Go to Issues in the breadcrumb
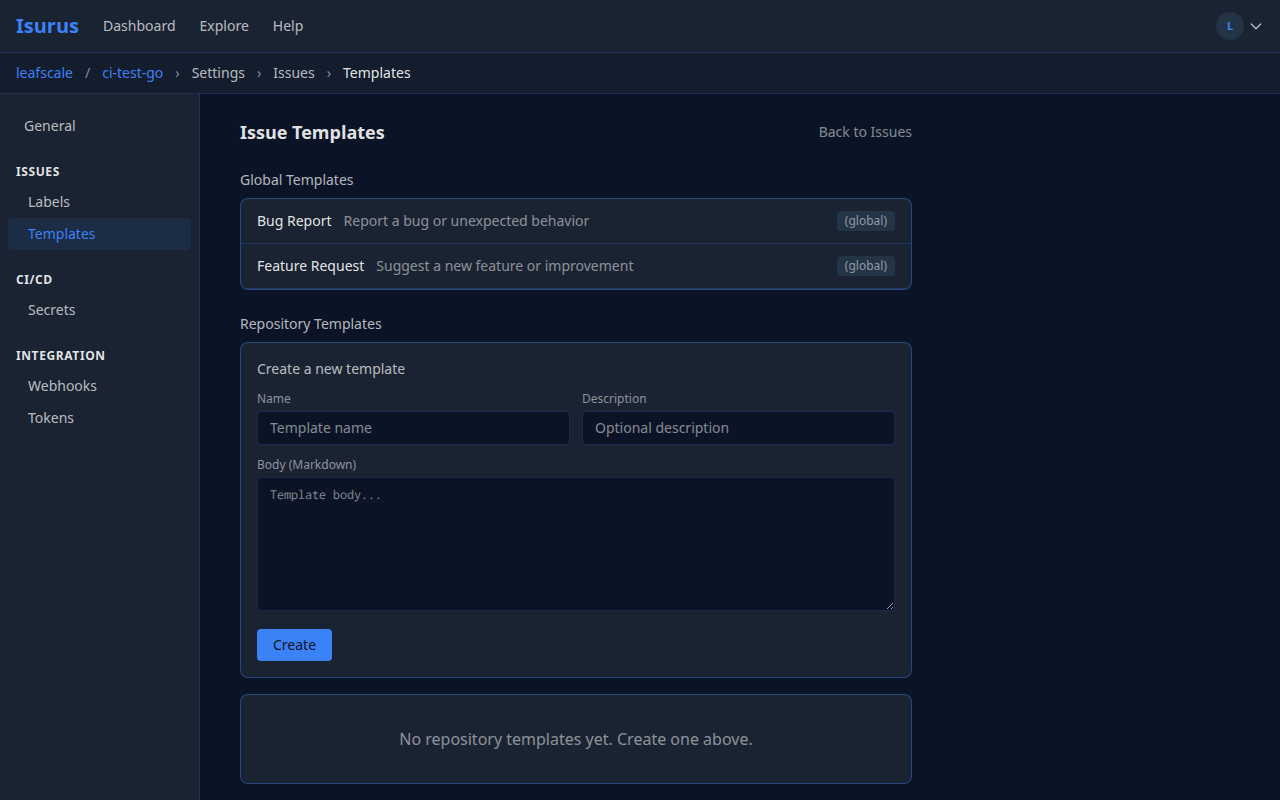 click(294, 73)
